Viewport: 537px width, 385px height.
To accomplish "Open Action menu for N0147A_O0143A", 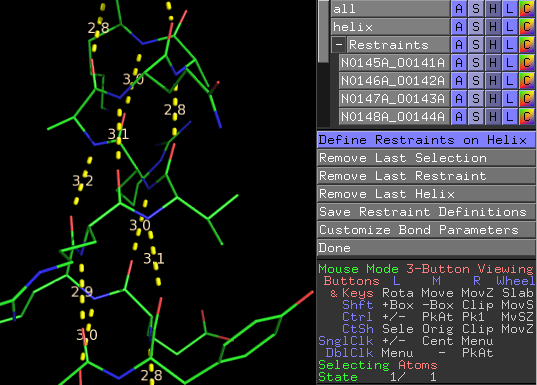I will pos(459,98).
